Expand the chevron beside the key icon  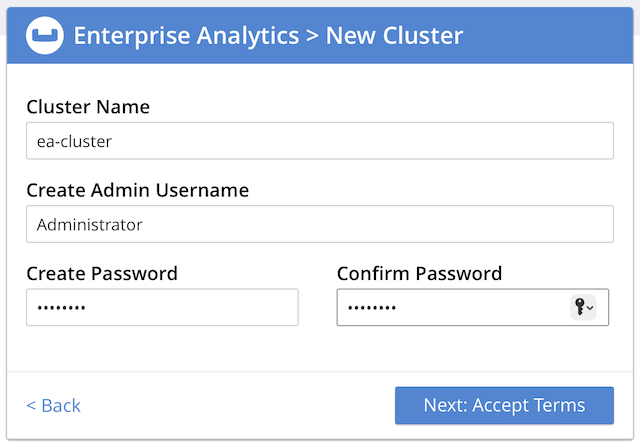(590, 309)
